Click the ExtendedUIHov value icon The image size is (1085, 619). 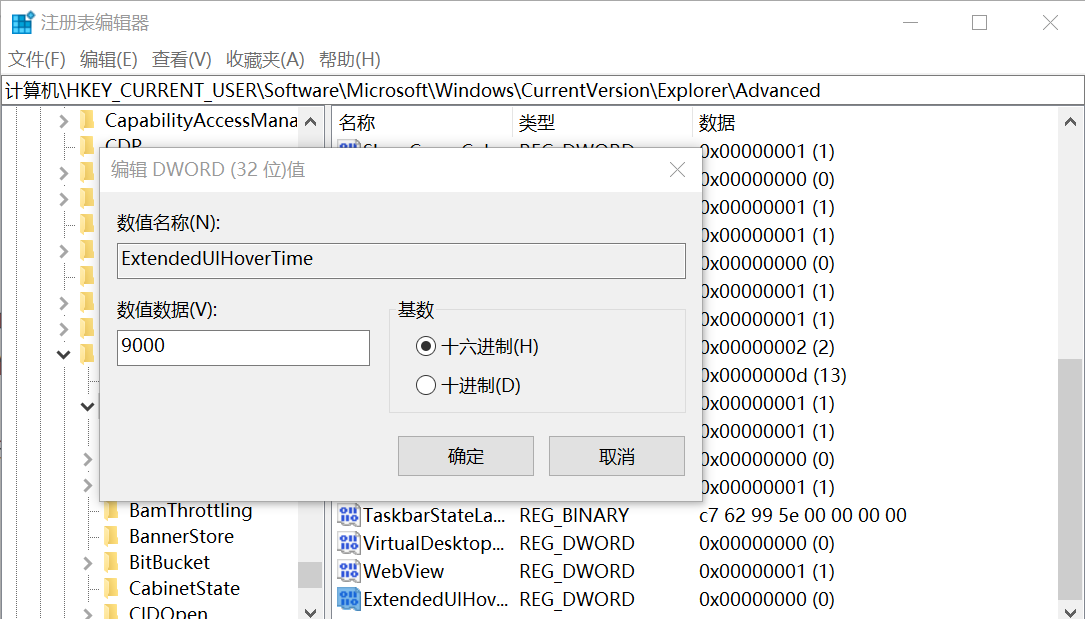[347, 599]
